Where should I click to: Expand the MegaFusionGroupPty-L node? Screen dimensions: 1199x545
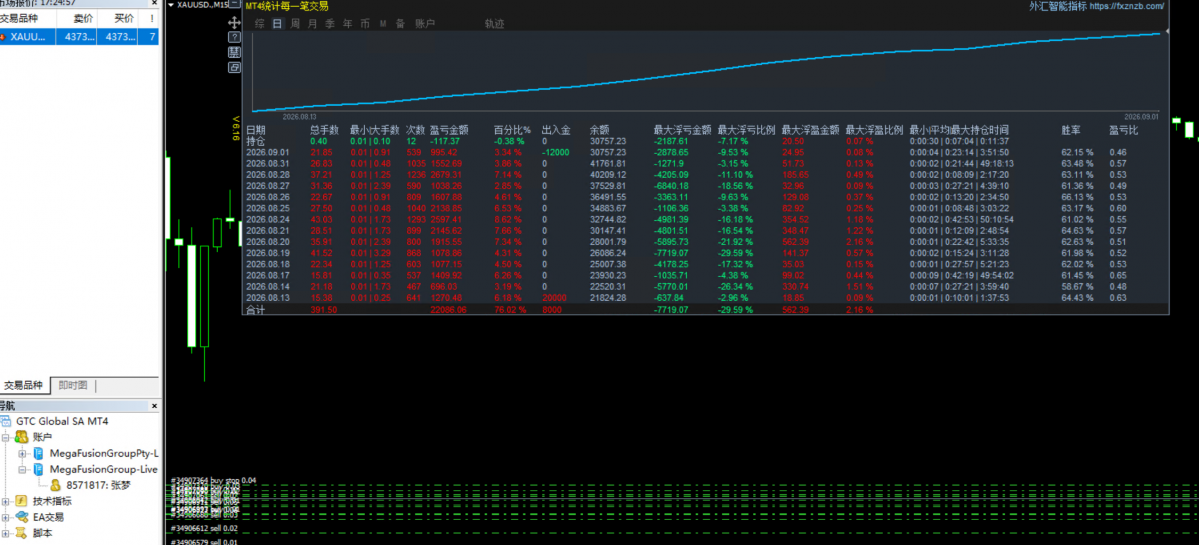(x=22, y=454)
